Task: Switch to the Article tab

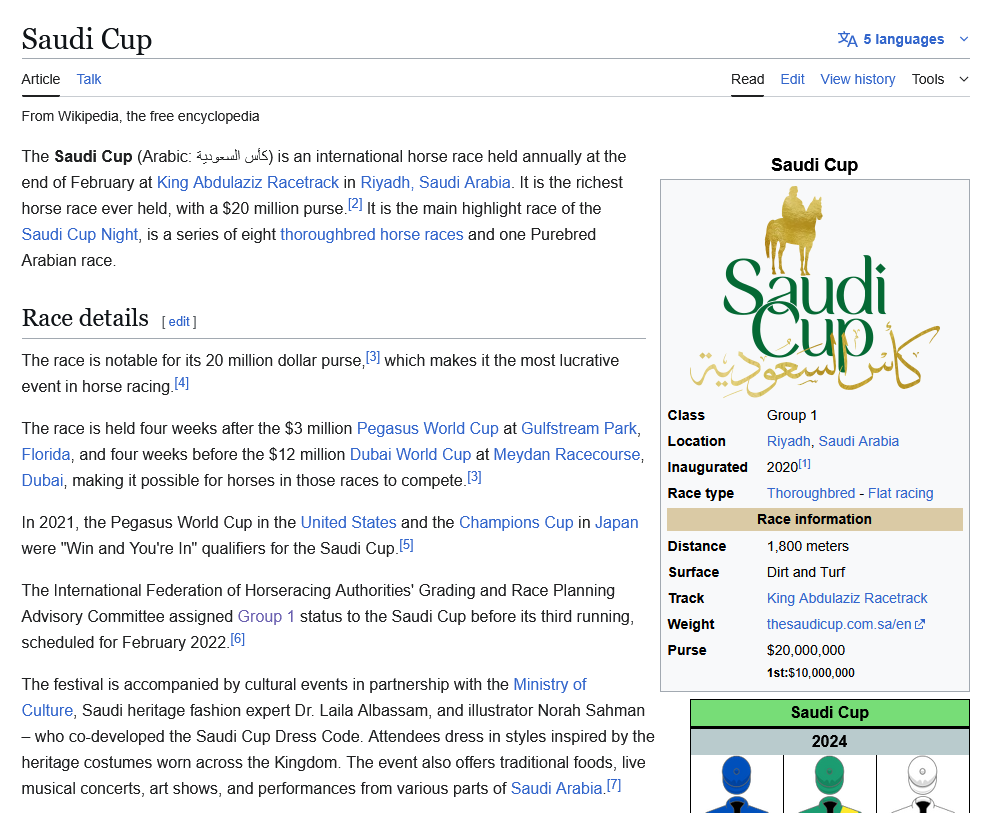Action: tap(41, 79)
